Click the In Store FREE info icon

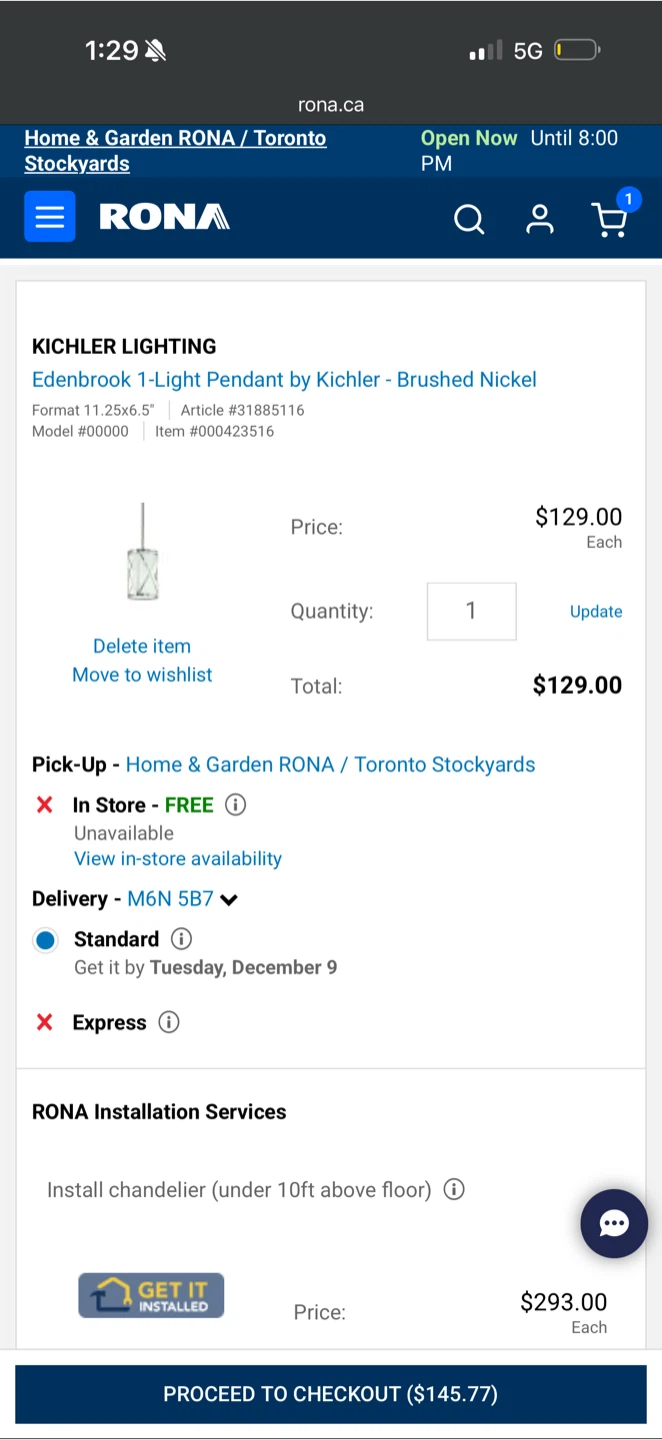coord(235,804)
